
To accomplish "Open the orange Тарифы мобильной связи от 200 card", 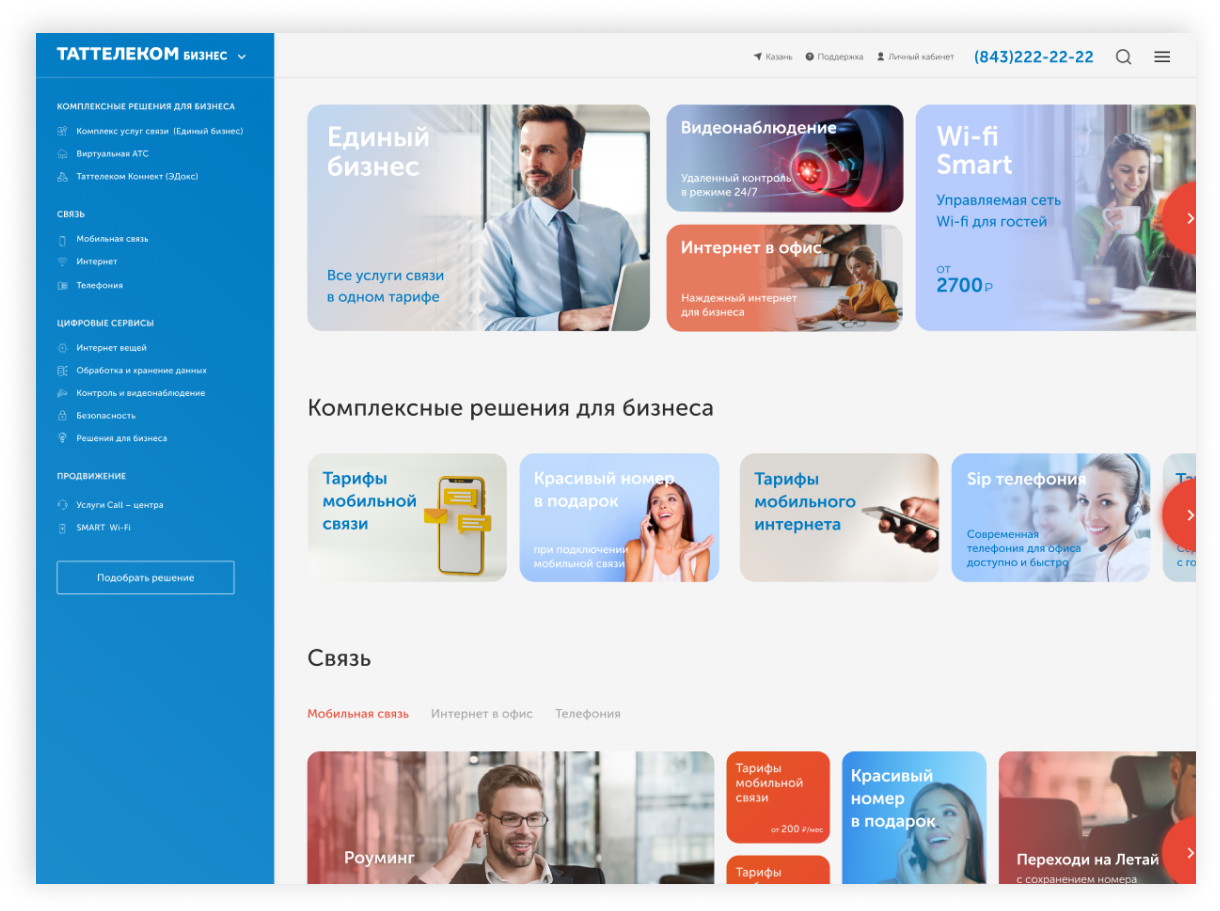I will click(x=778, y=797).
